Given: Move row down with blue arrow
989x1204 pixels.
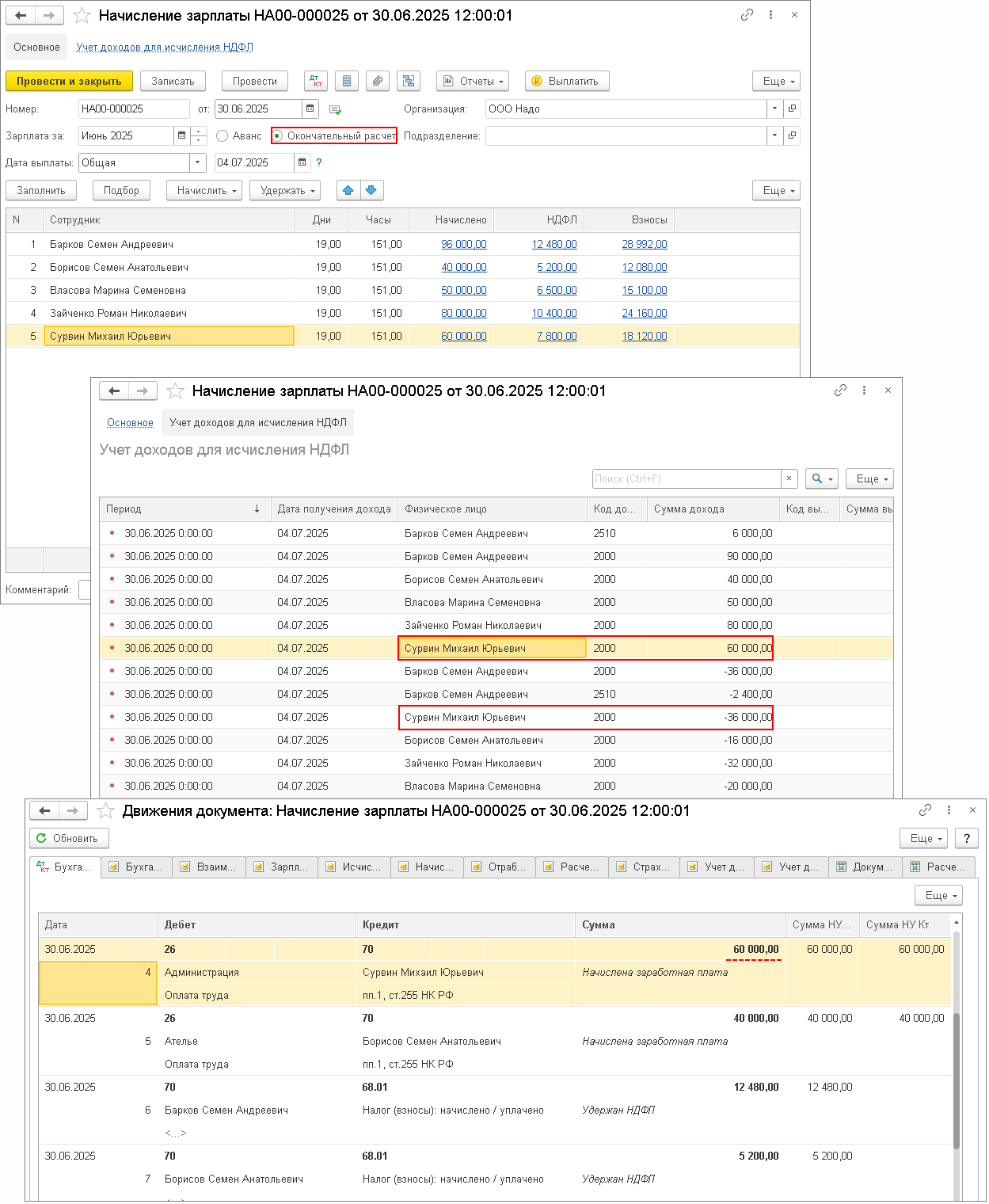Looking at the screenshot, I should click(x=371, y=190).
